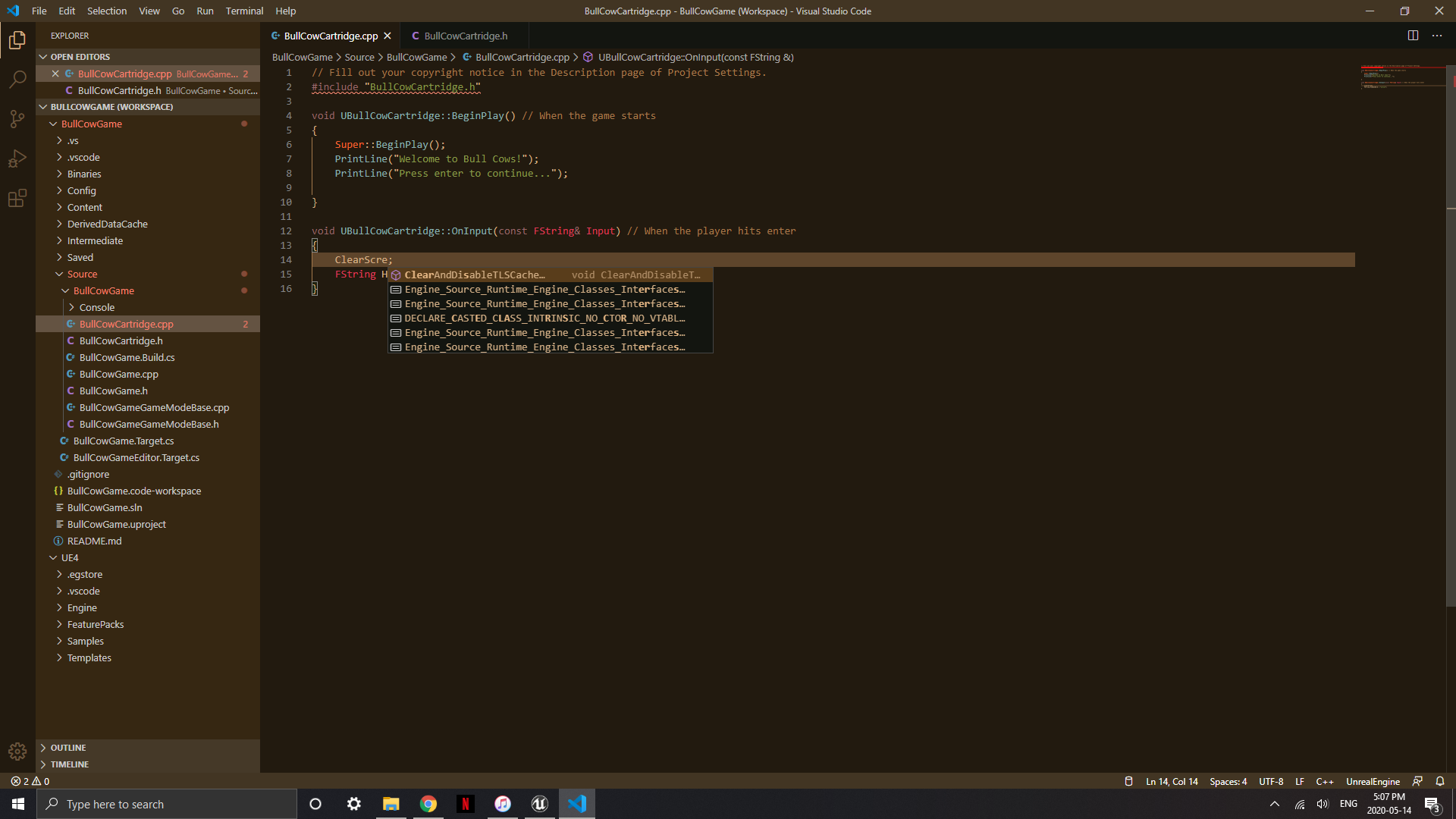Open the editor More Actions menu
The width and height of the screenshot is (1456, 819).
click(1438, 36)
